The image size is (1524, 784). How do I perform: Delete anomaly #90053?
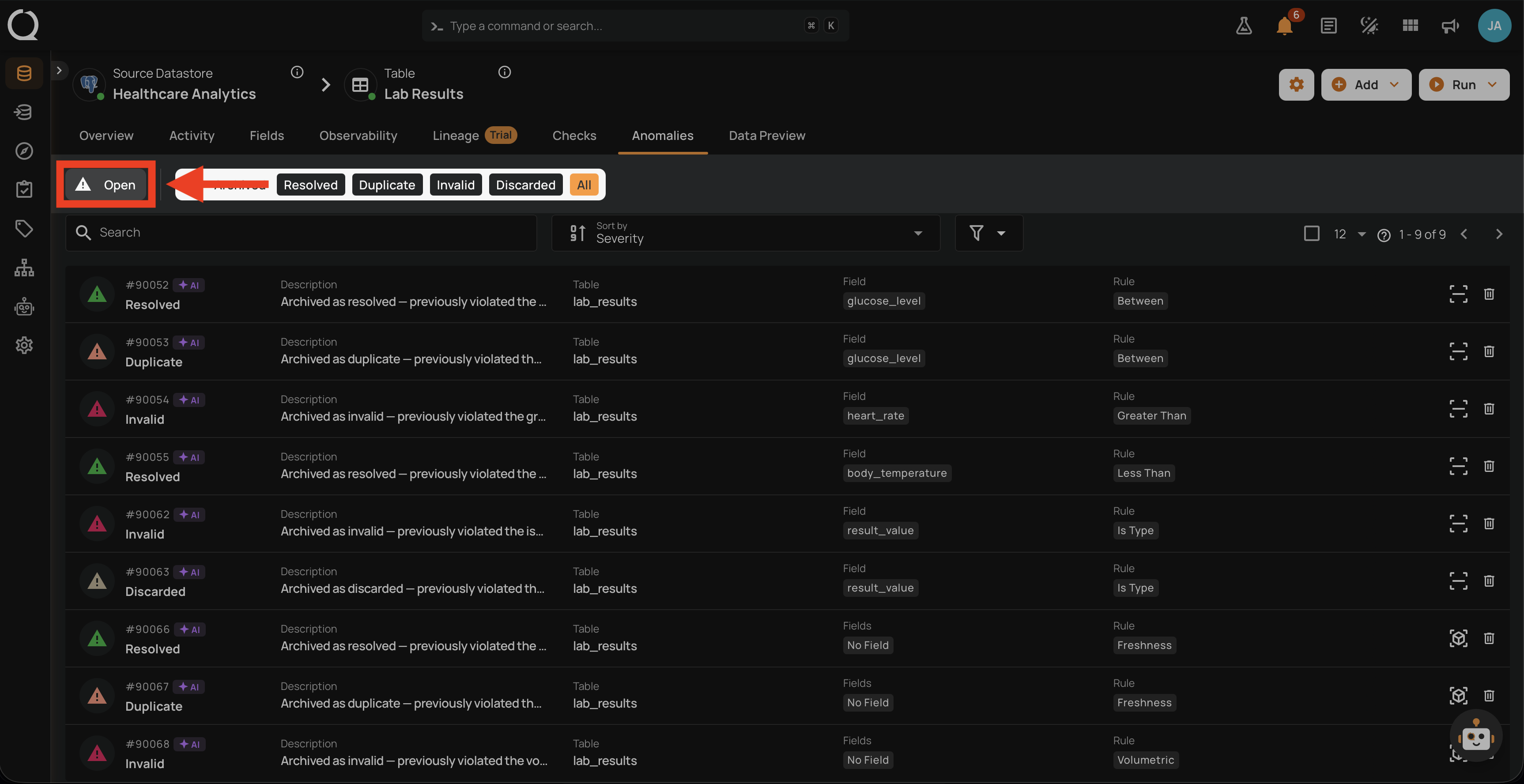pos(1489,351)
